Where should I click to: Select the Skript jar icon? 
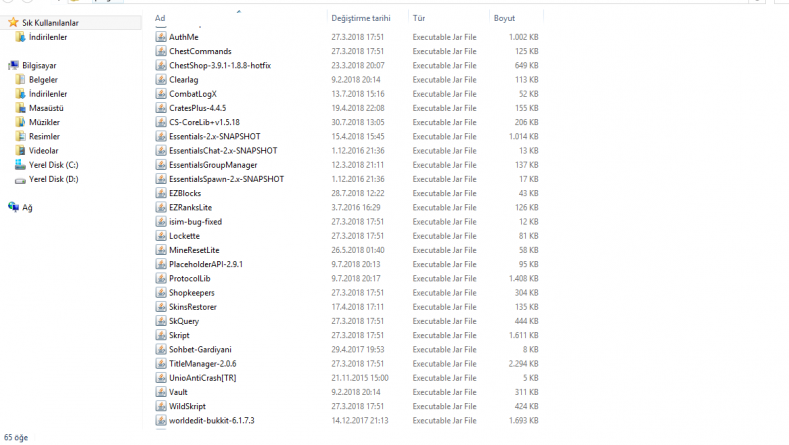point(161,335)
